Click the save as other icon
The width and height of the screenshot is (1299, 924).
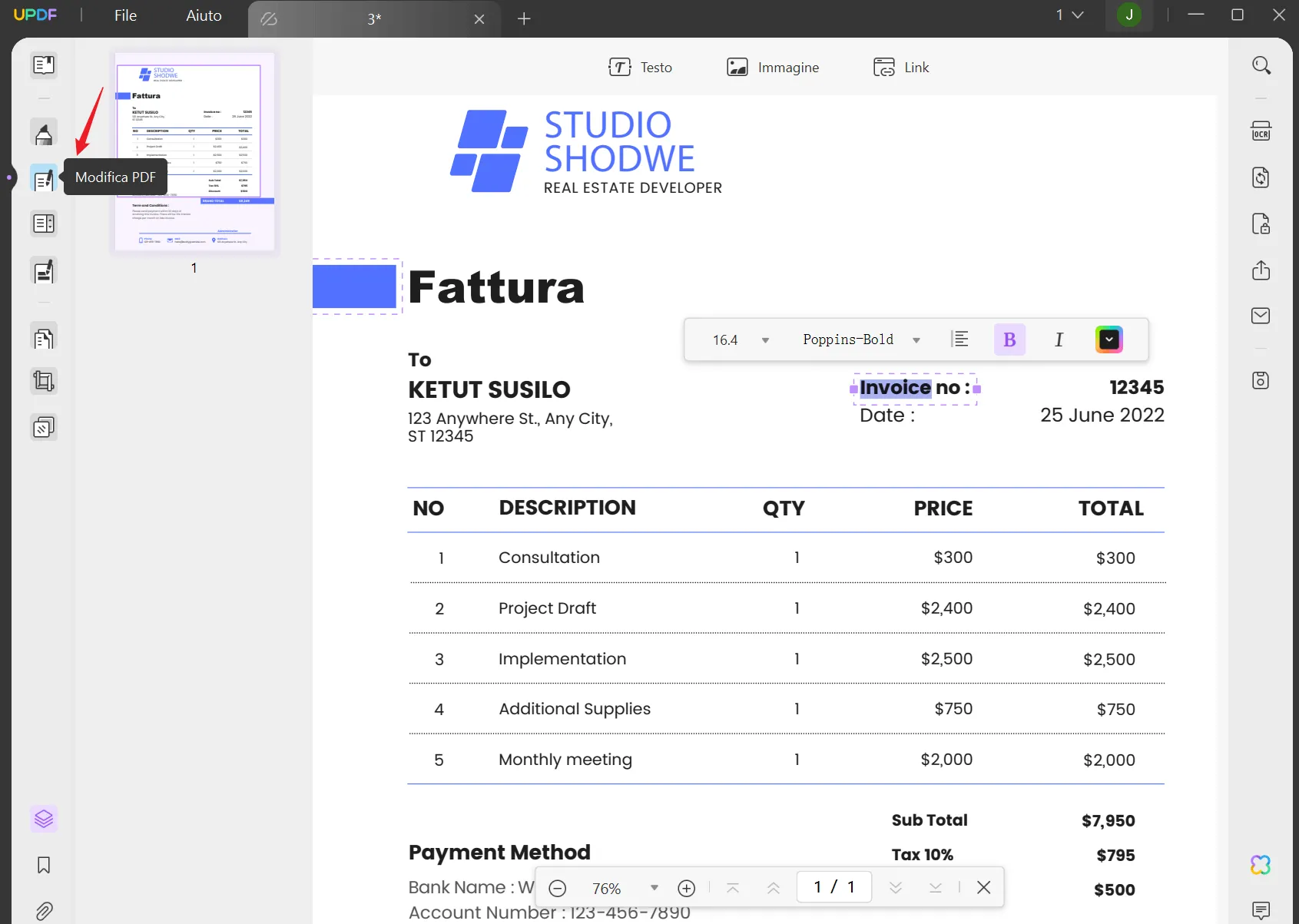pyautogui.click(x=1261, y=380)
